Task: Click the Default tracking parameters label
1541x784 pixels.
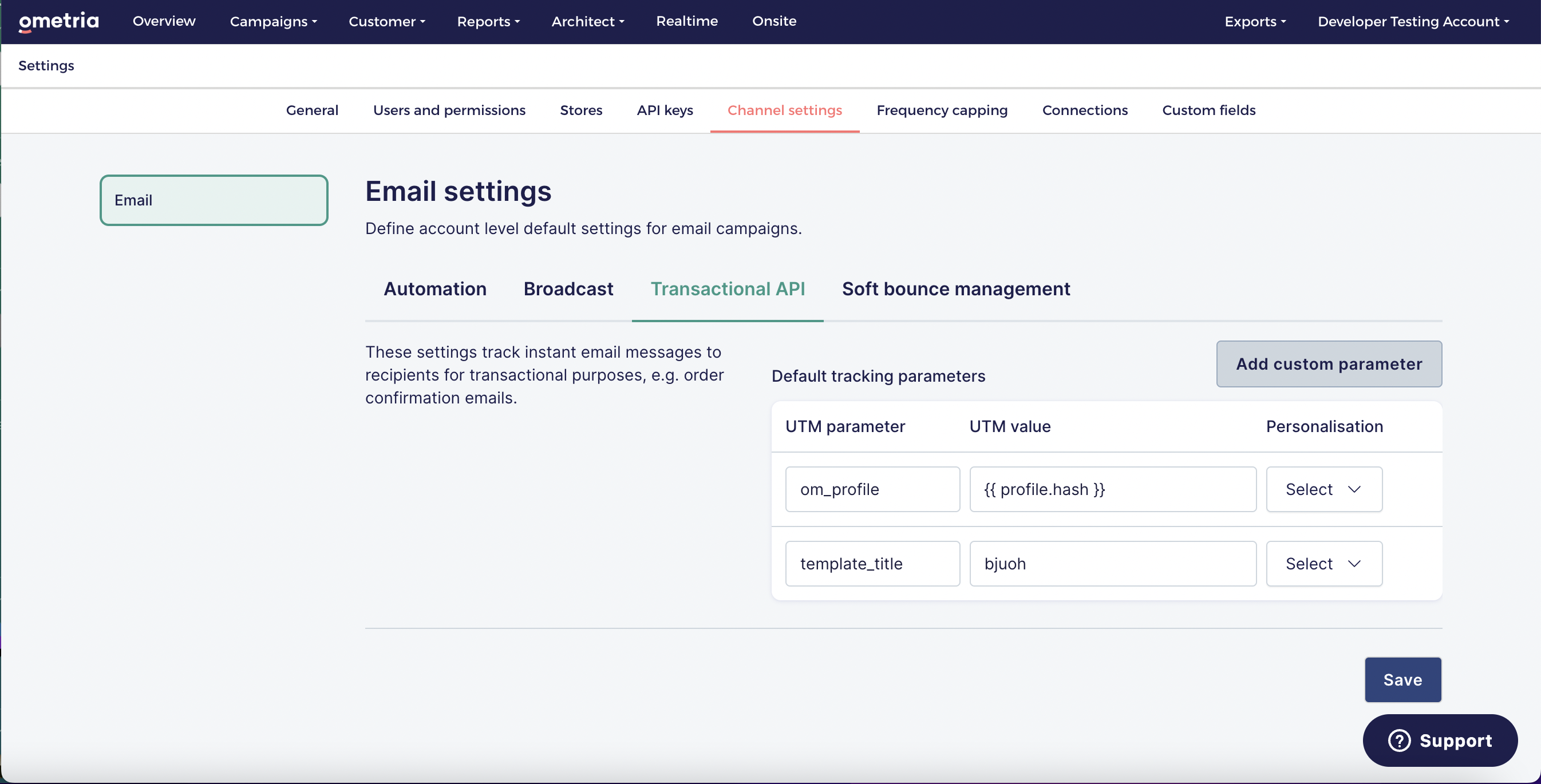Action: tap(878, 376)
